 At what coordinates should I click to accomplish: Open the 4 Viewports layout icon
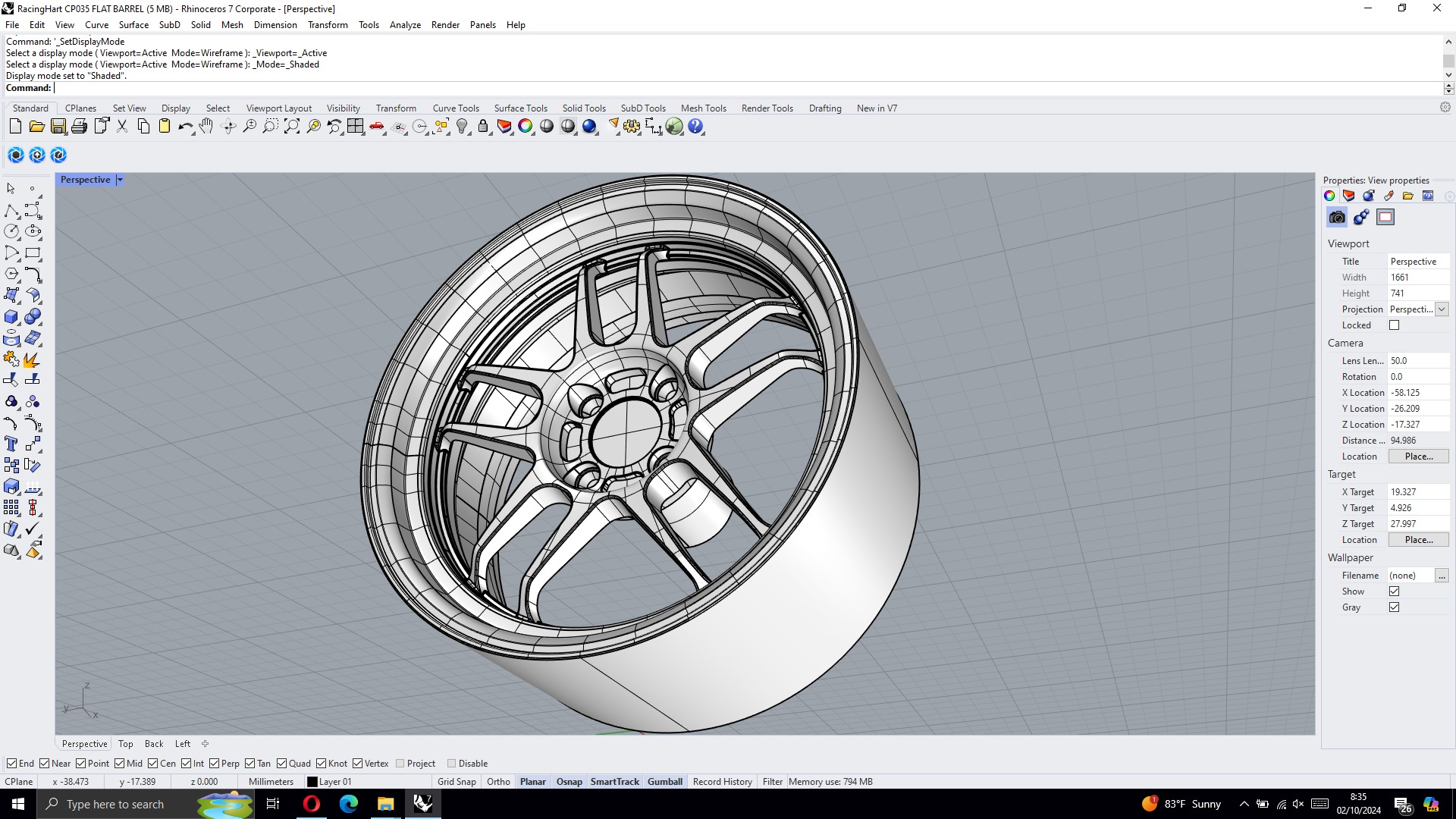click(x=356, y=127)
